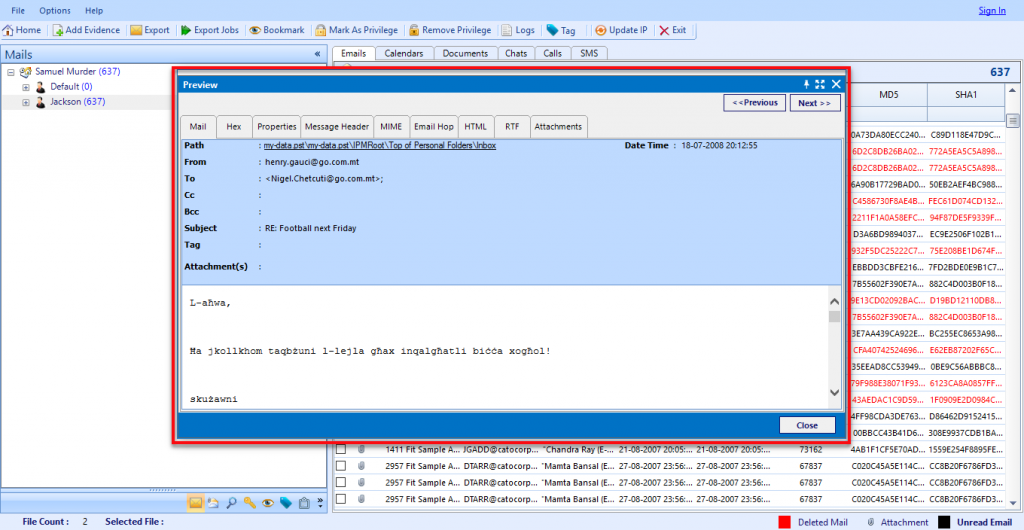Collapse the Mails panel with double-arrow
This screenshot has width=1024, height=530.
317,54
